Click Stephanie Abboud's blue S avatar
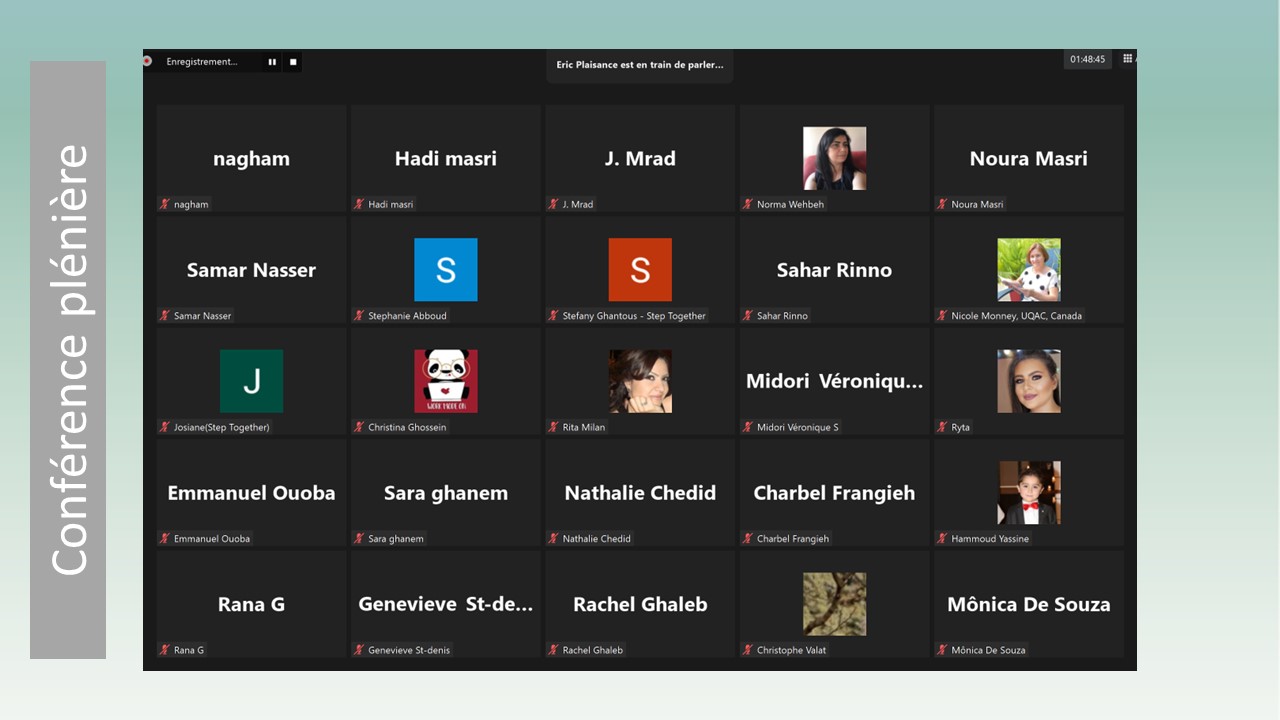 [445, 270]
